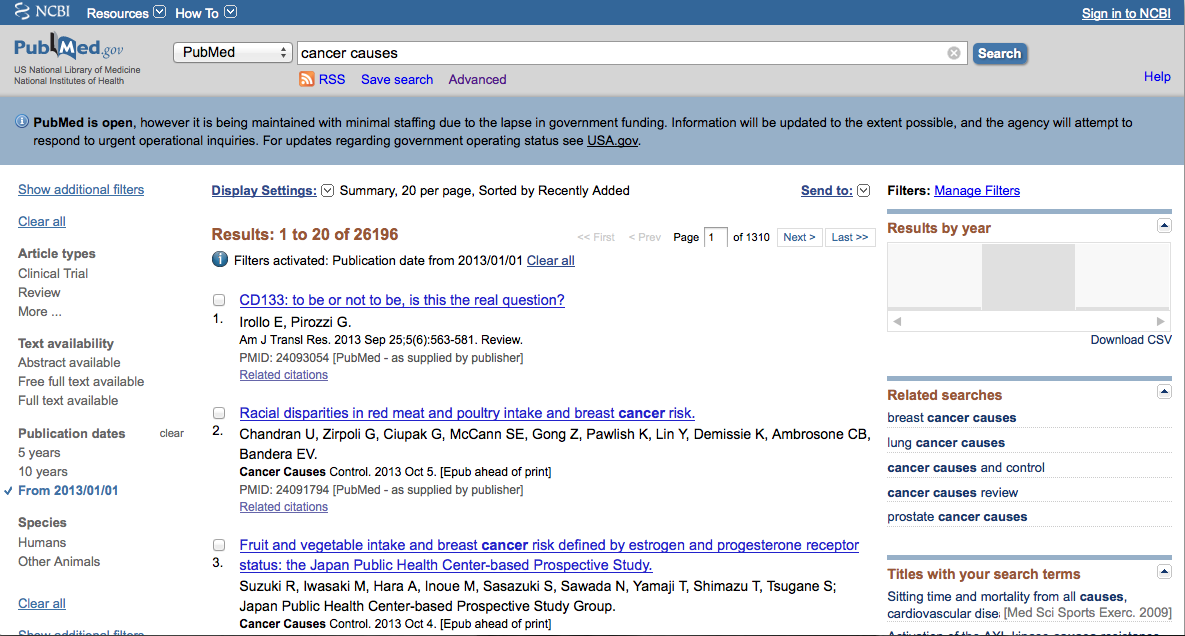The width and height of the screenshot is (1185, 636).
Task: Click the orange RSS feed icon
Action: coord(307,80)
